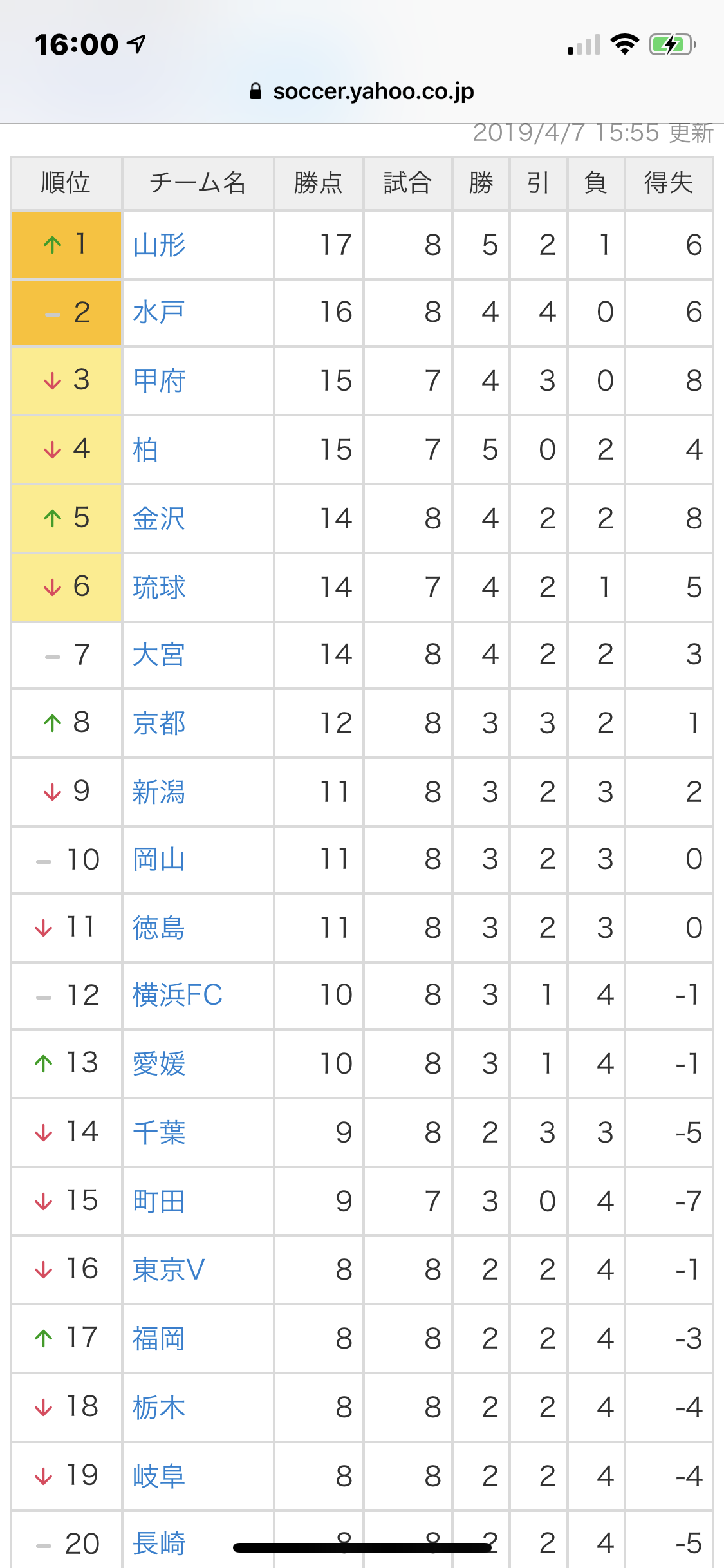Tap the cellular signal bars icon
Screen dimensions: 724x1568
[584, 45]
